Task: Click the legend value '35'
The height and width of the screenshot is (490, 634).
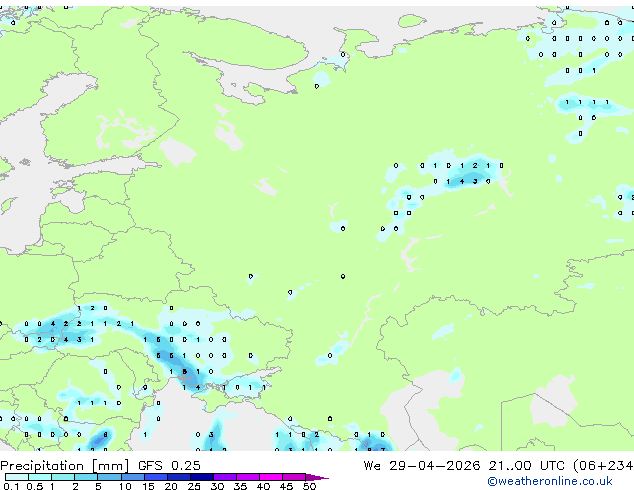Action: (x=240, y=486)
